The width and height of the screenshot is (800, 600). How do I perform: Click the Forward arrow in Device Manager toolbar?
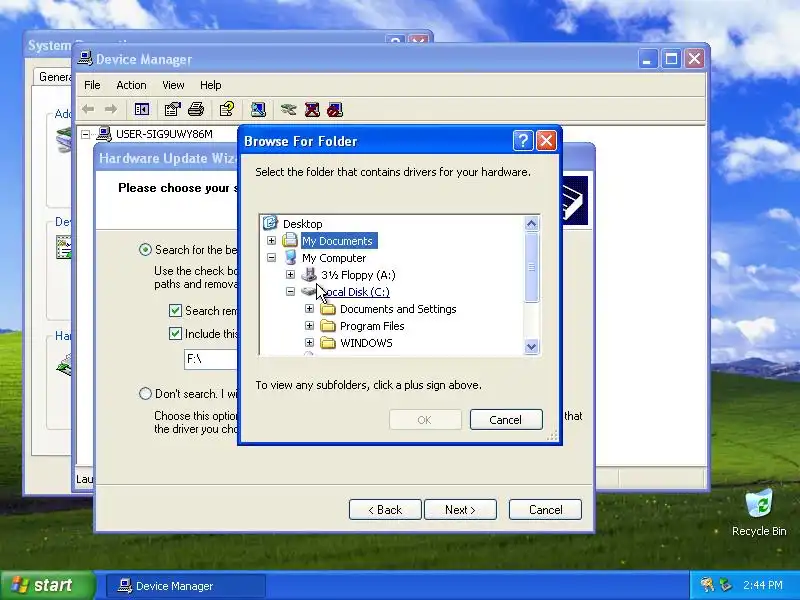pyautogui.click(x=111, y=109)
